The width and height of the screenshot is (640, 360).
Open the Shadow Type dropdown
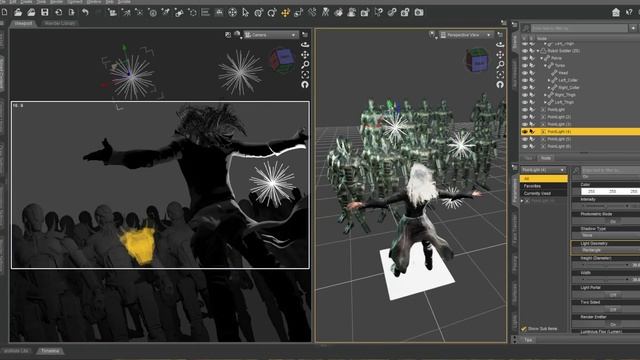tap(606, 236)
